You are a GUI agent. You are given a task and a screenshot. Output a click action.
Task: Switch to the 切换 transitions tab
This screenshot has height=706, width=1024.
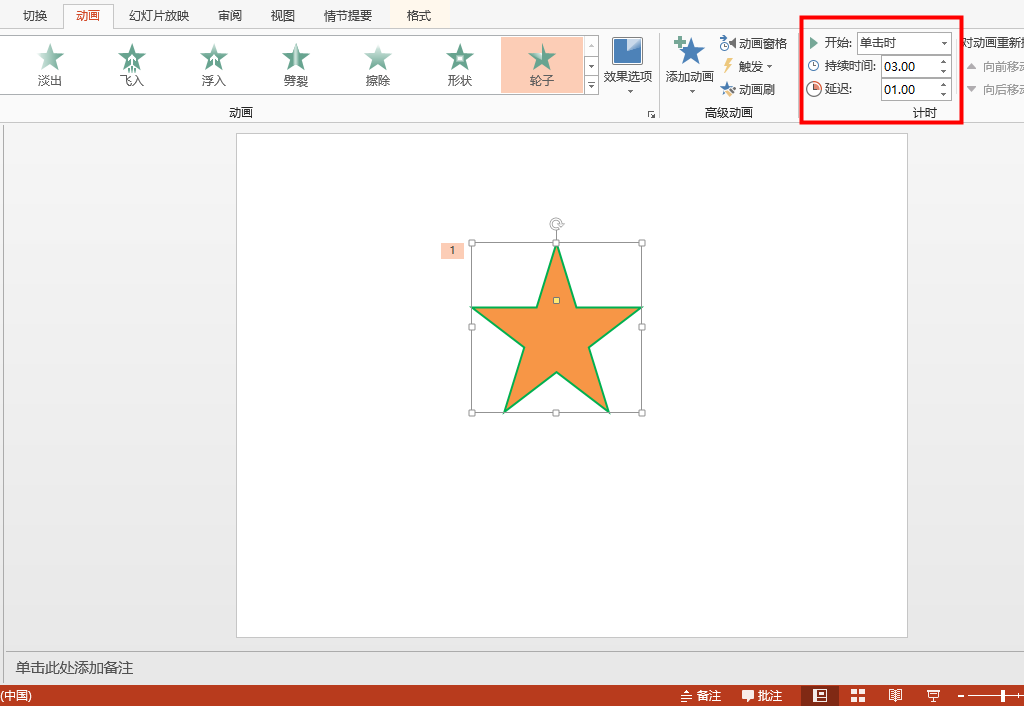pos(35,16)
